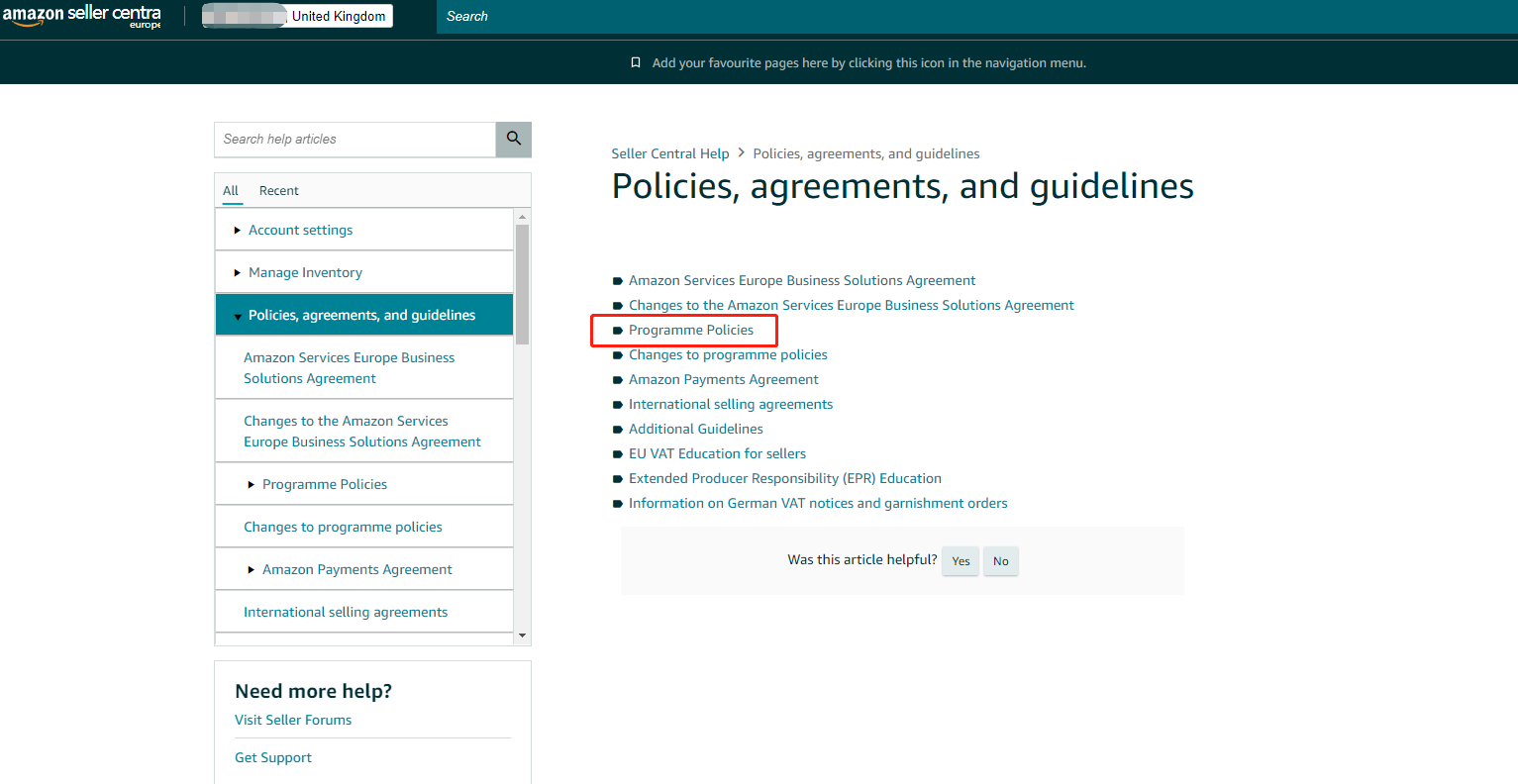Visit Seller Forums link
This screenshot has height=784, width=1518.
pyautogui.click(x=293, y=720)
